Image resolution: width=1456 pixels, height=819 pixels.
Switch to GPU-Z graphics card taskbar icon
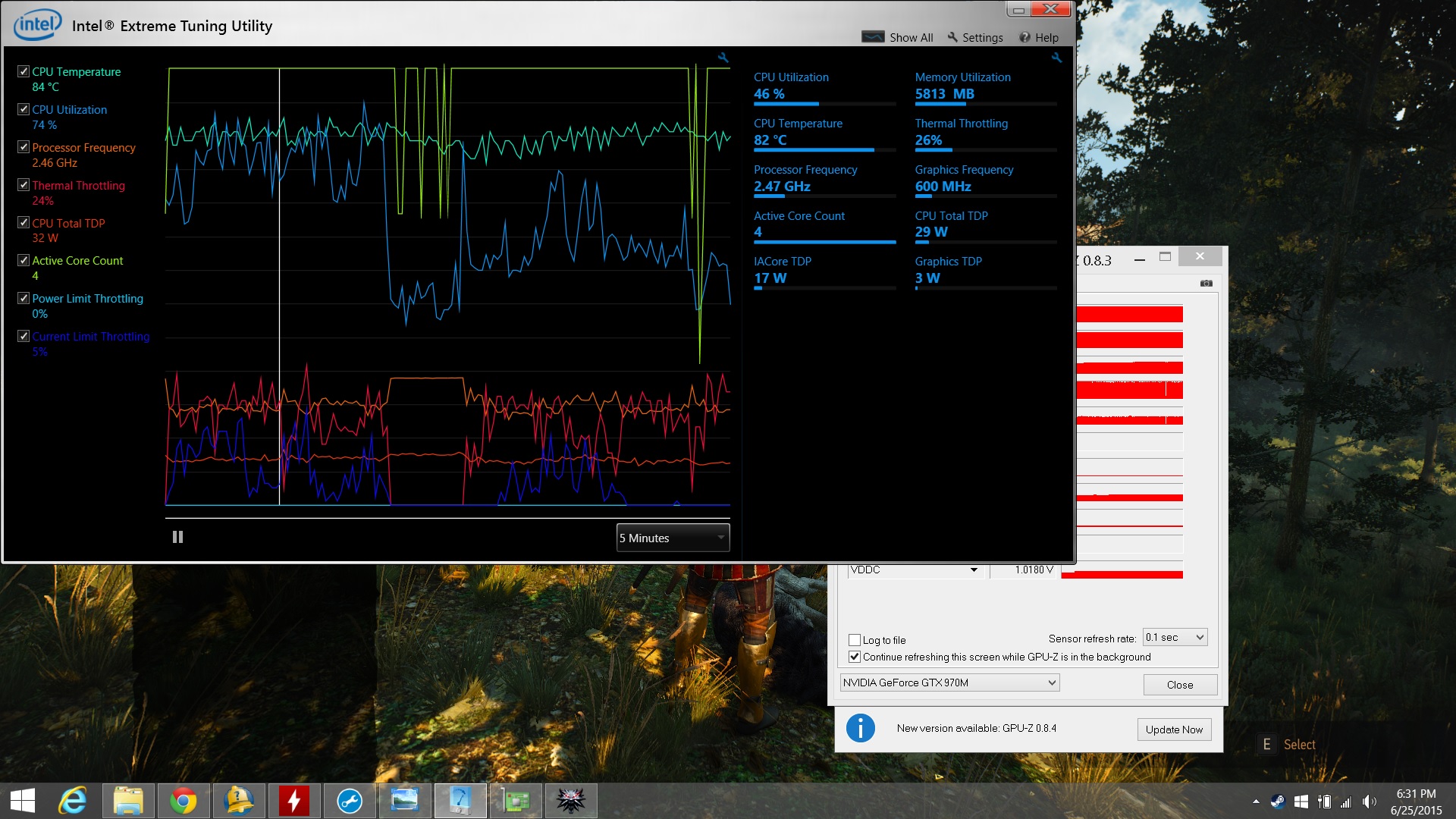pyautogui.click(x=516, y=802)
